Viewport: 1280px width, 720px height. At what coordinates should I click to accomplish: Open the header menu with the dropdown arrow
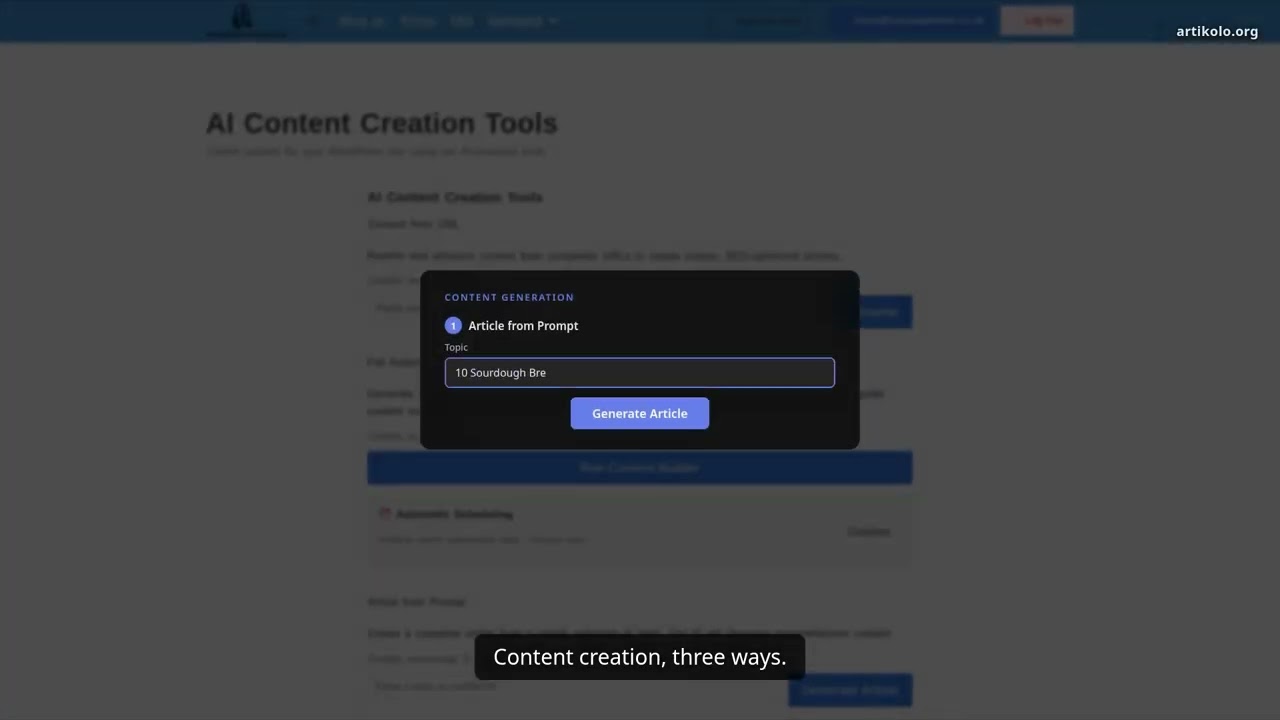click(x=523, y=20)
